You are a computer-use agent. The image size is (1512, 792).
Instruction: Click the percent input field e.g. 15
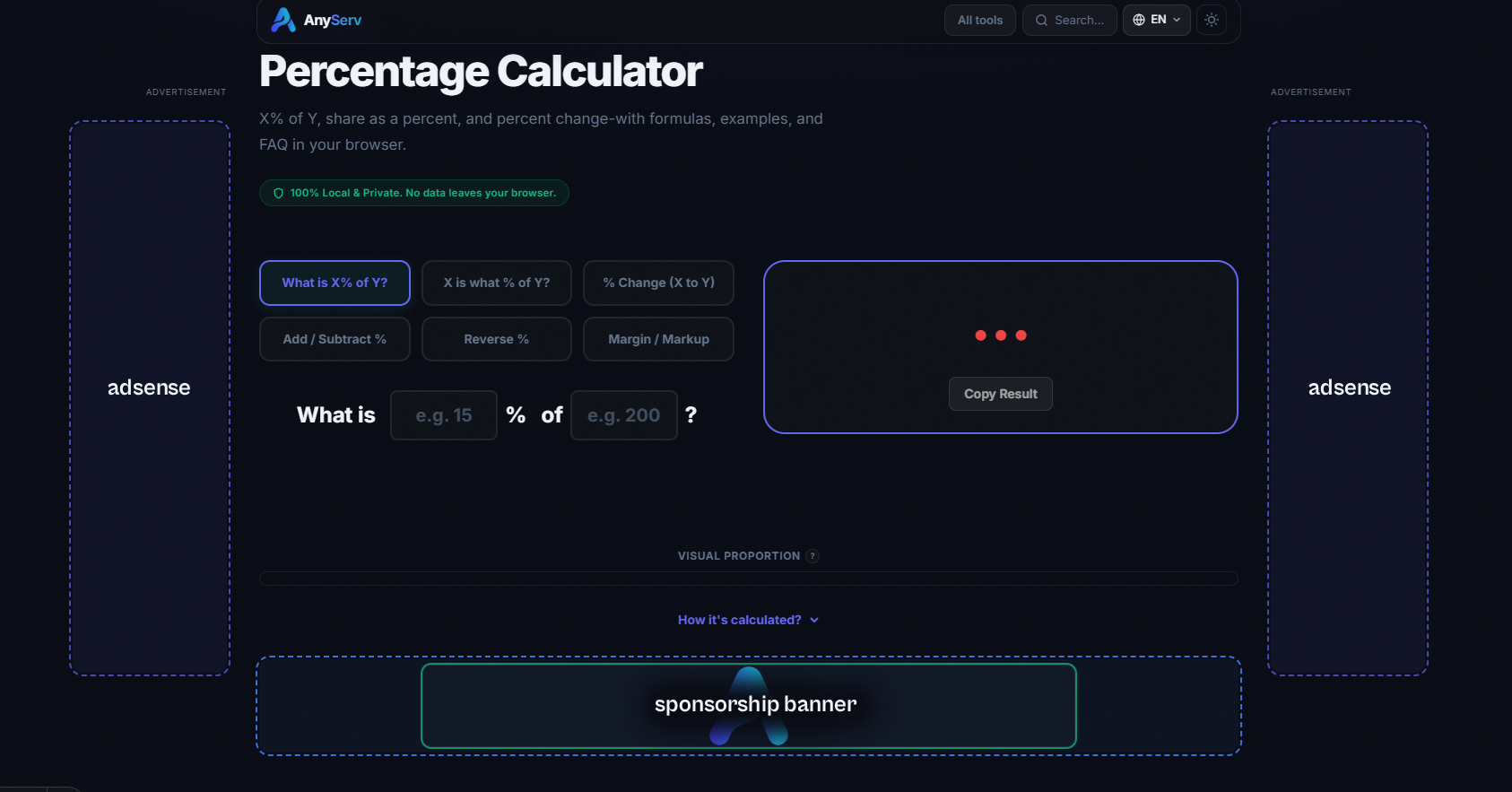pyautogui.click(x=444, y=415)
